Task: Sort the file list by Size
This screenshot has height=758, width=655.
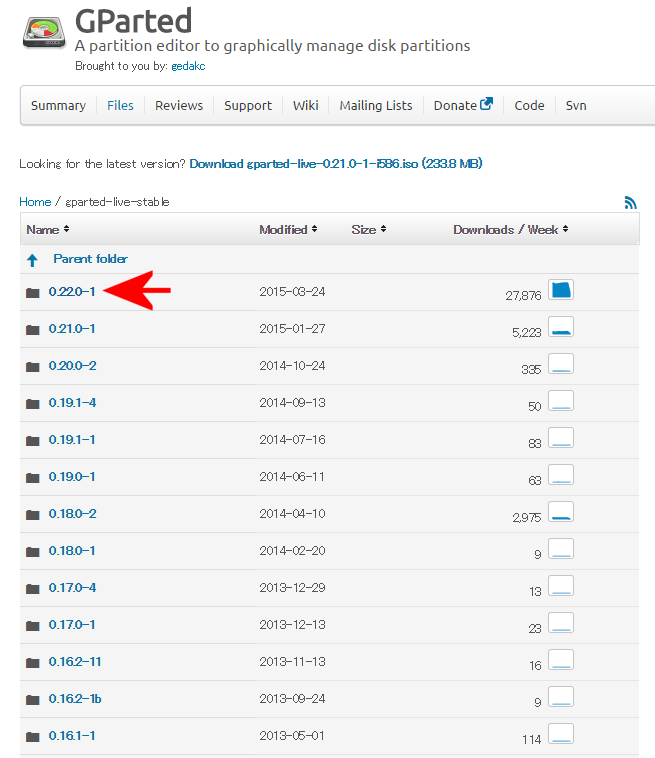Action: [x=369, y=230]
